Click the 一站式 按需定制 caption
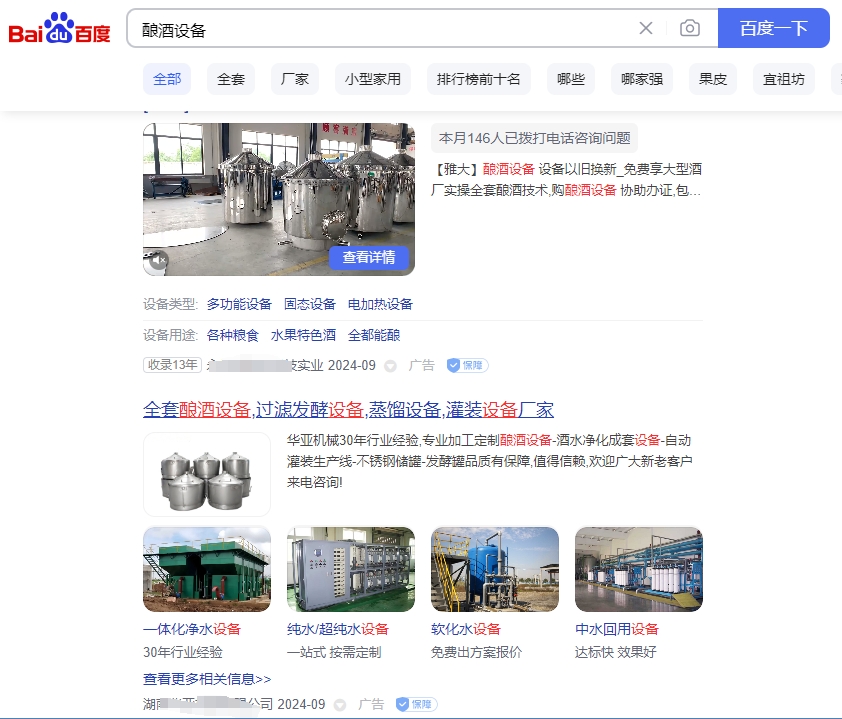 [x=334, y=652]
